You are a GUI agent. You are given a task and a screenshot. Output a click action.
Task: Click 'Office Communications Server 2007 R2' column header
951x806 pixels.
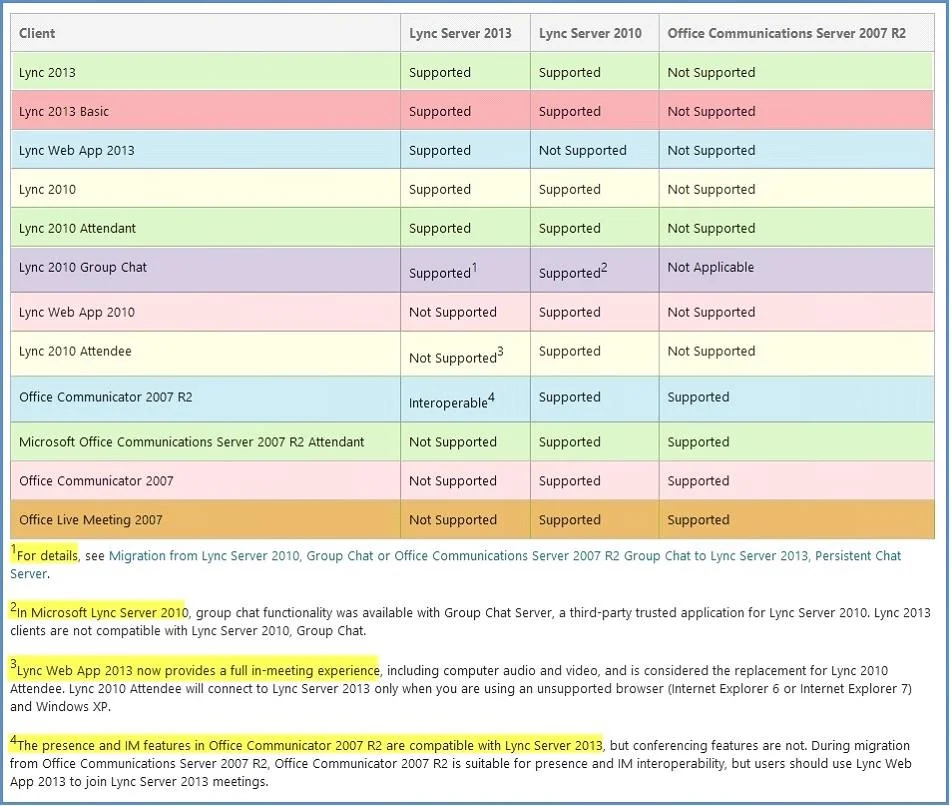tap(796, 33)
